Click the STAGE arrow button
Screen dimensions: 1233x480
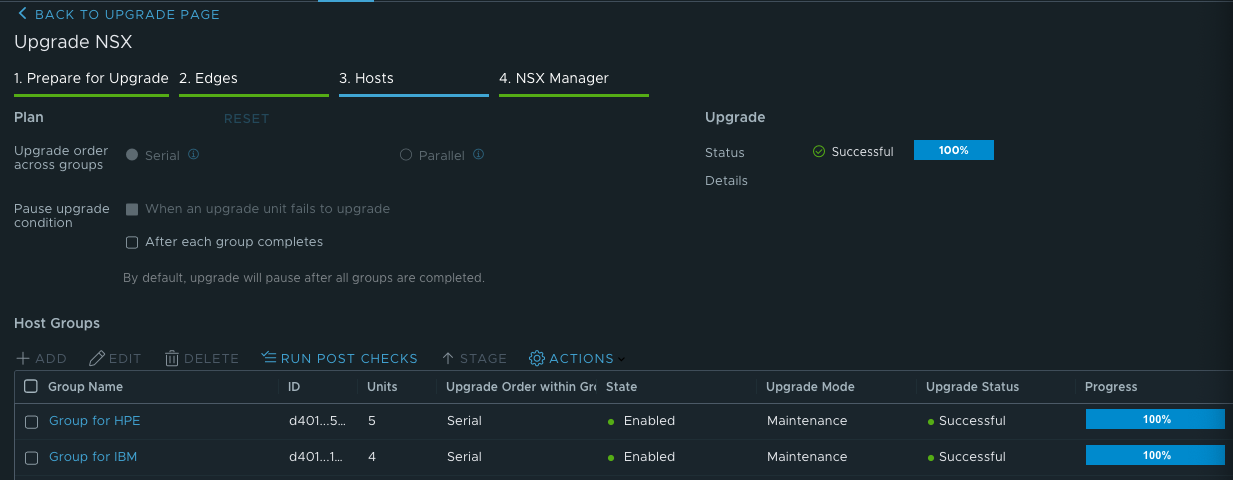coord(474,358)
